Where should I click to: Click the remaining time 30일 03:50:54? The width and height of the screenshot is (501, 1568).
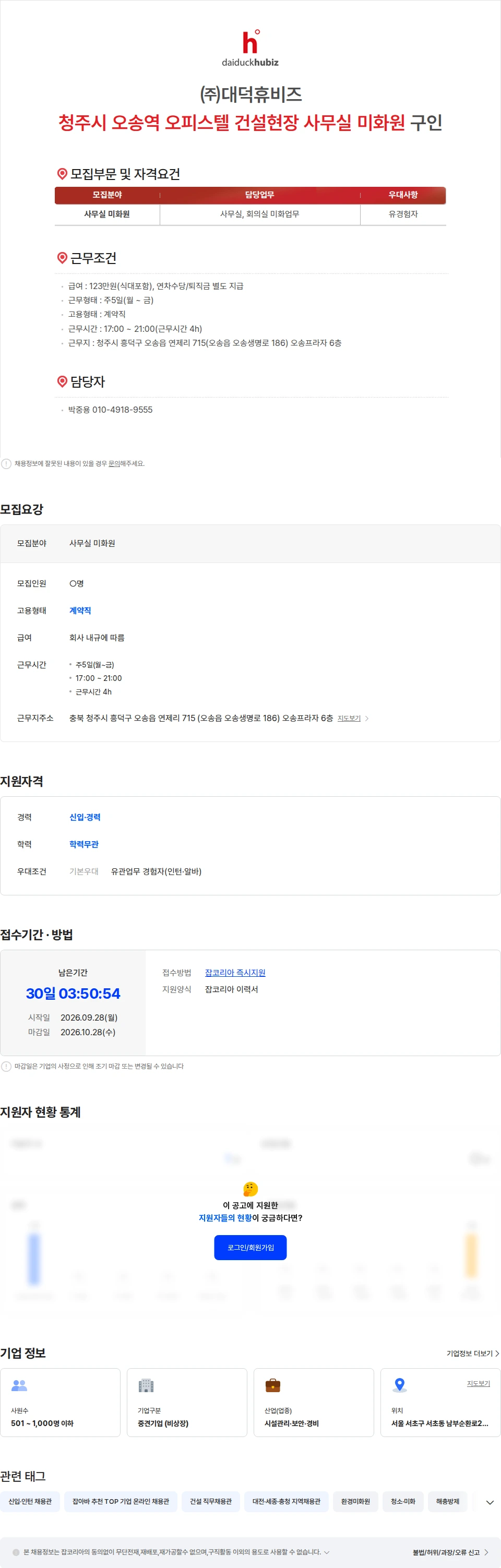[x=73, y=994]
